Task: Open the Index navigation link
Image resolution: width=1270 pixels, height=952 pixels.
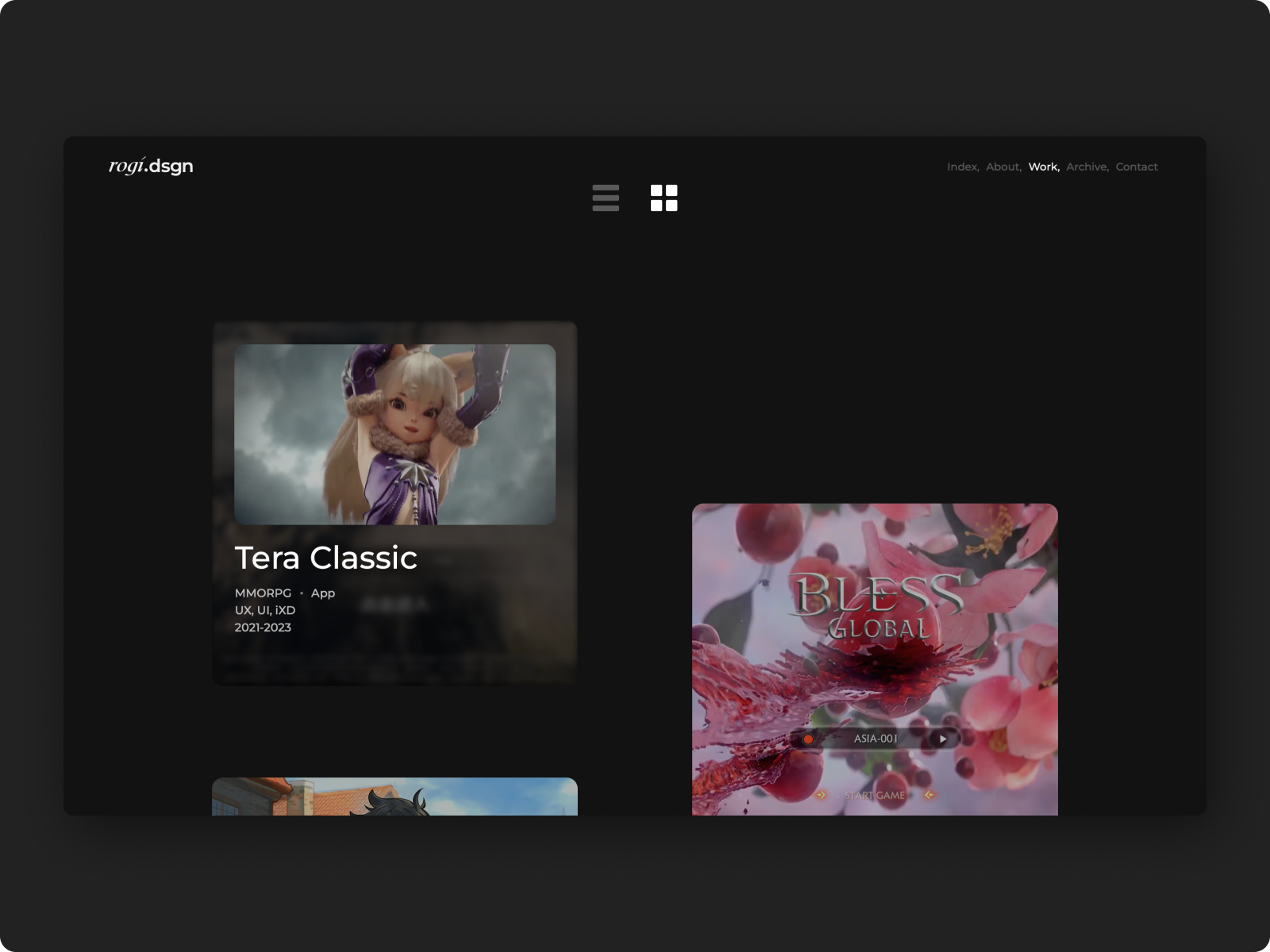Action: pos(963,167)
